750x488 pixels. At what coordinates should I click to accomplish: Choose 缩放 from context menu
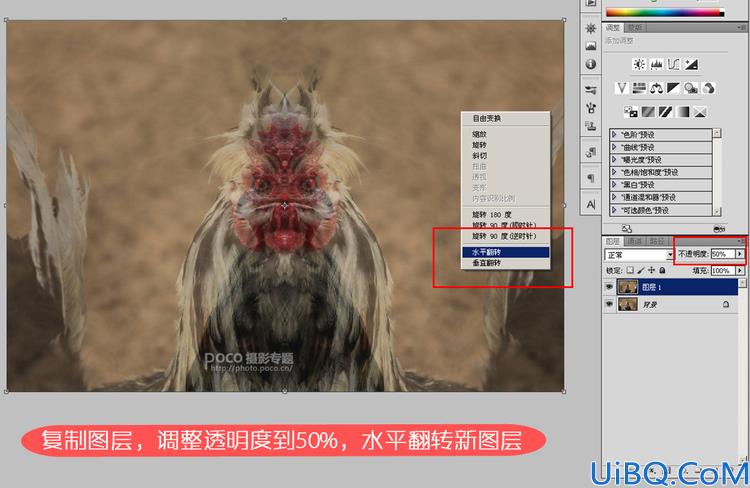coord(506,134)
